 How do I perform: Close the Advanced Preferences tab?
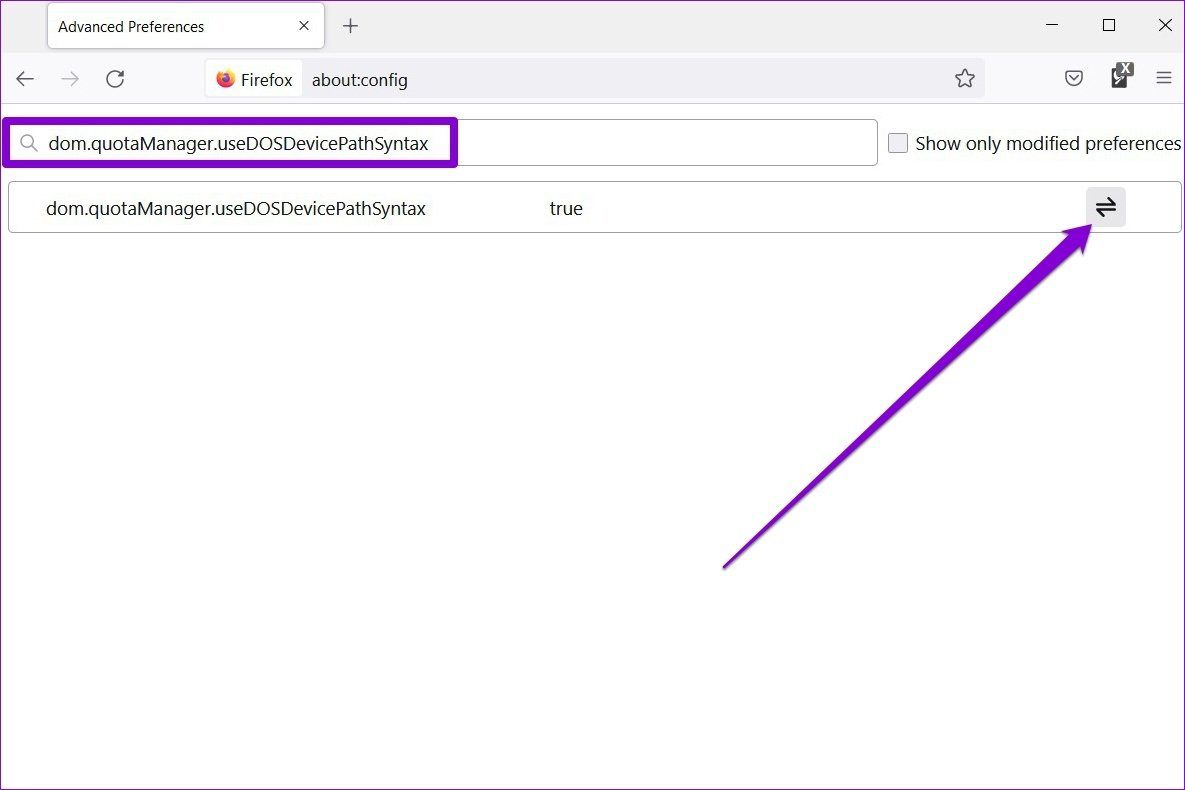tap(304, 26)
